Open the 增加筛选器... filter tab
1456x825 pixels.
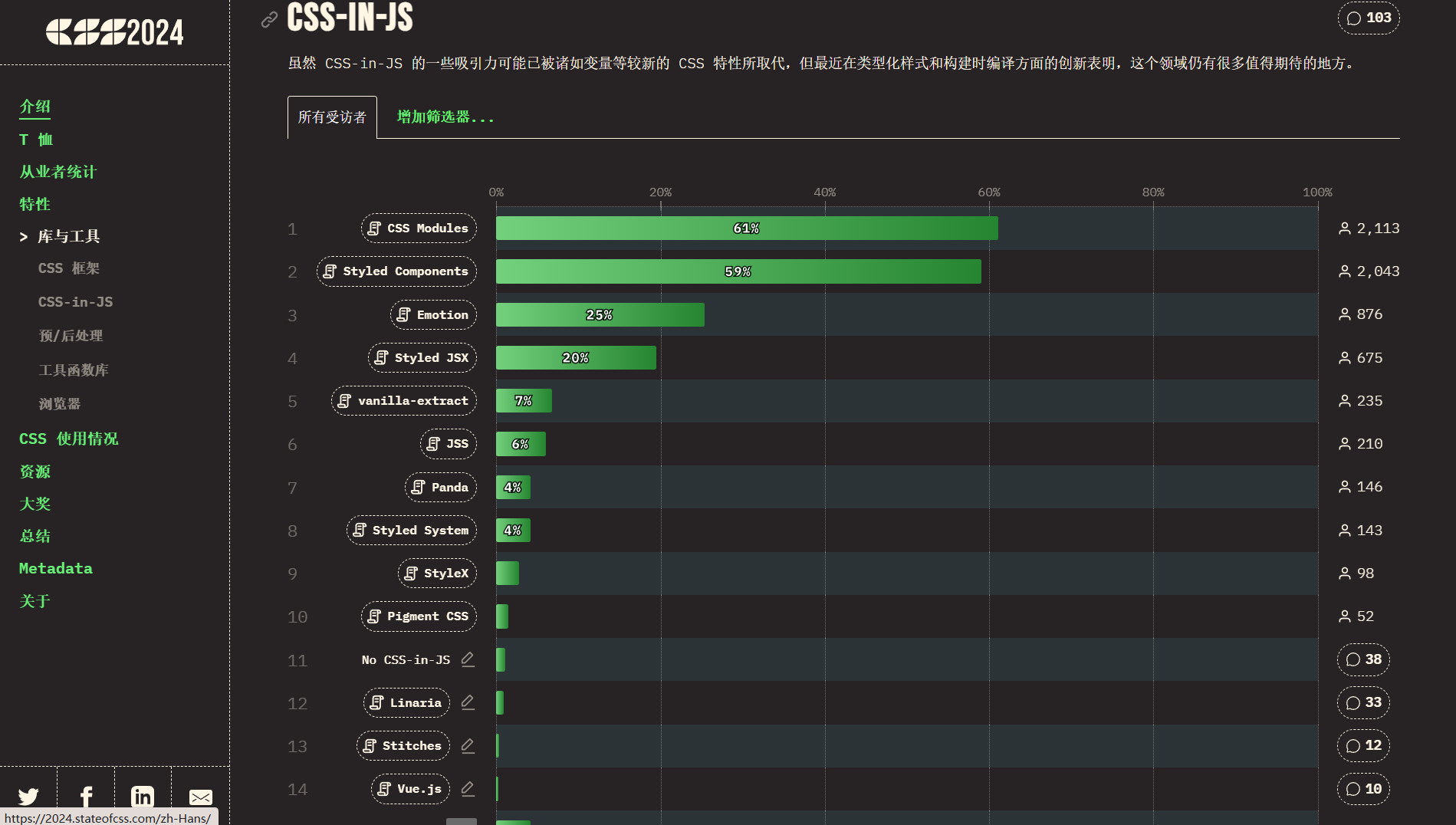[x=445, y=117]
